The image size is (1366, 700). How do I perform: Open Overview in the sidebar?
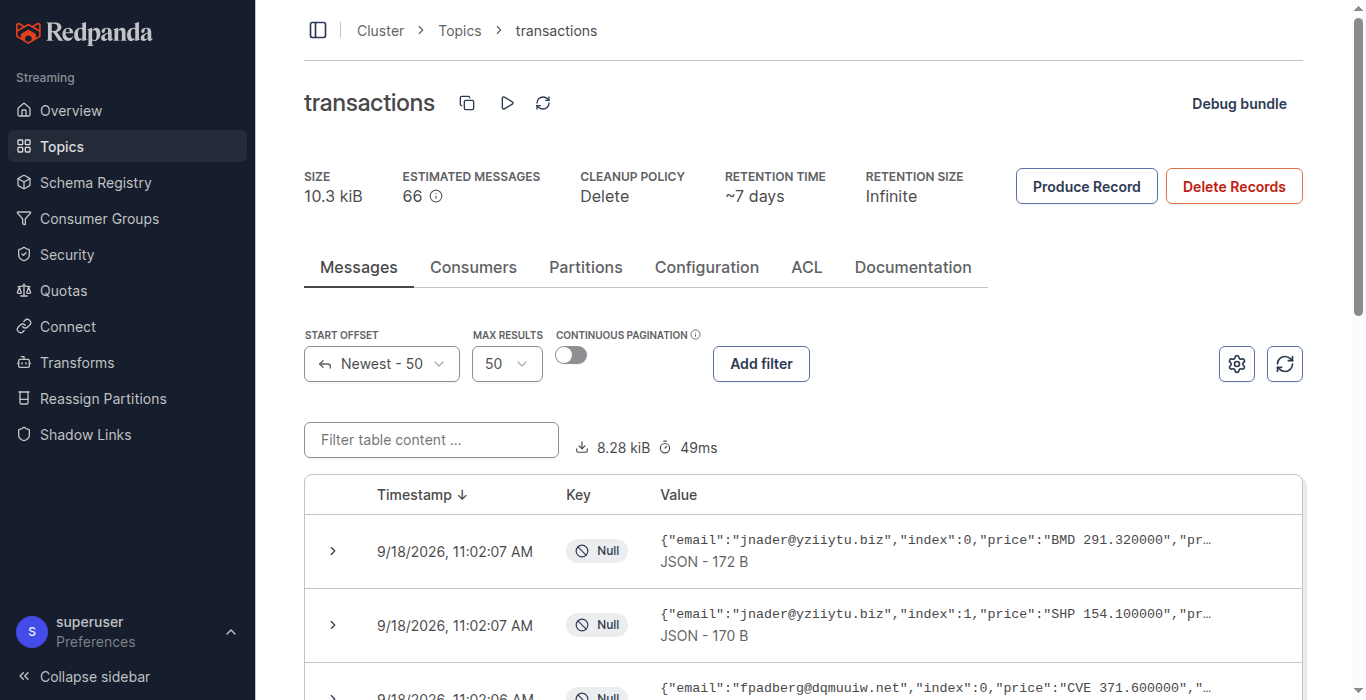tap(127, 110)
